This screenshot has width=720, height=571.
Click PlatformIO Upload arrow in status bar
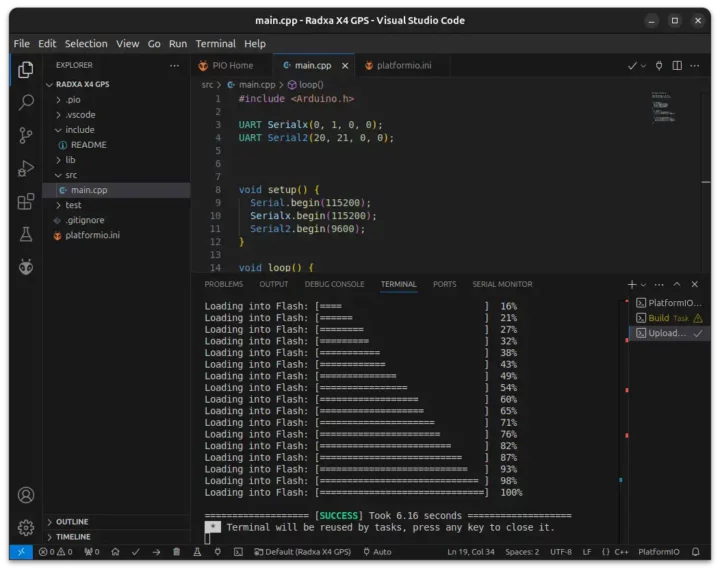point(156,552)
